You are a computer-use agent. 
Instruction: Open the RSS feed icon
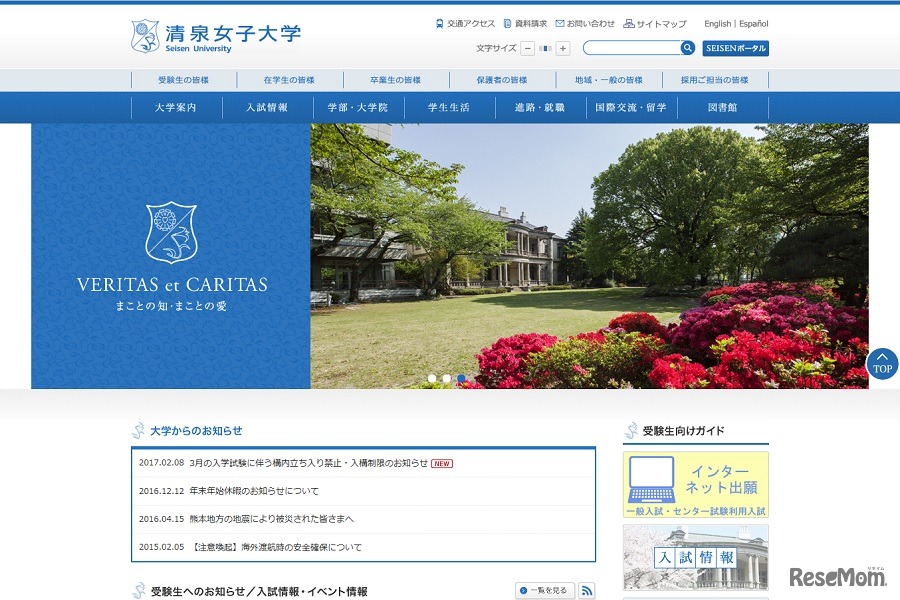tap(585, 590)
